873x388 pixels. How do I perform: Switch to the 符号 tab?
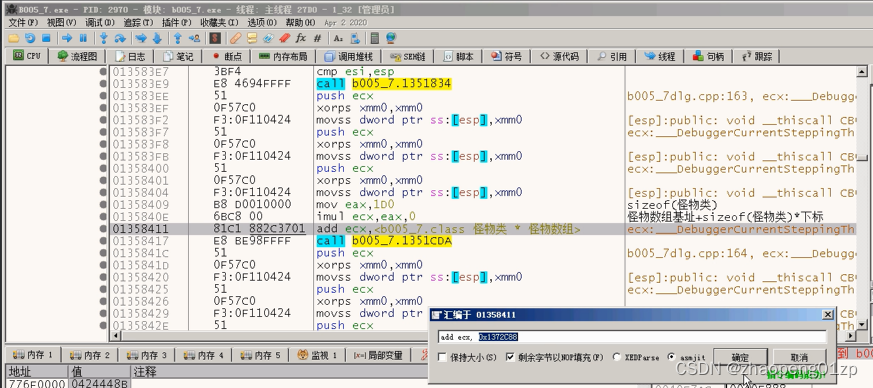(507, 56)
